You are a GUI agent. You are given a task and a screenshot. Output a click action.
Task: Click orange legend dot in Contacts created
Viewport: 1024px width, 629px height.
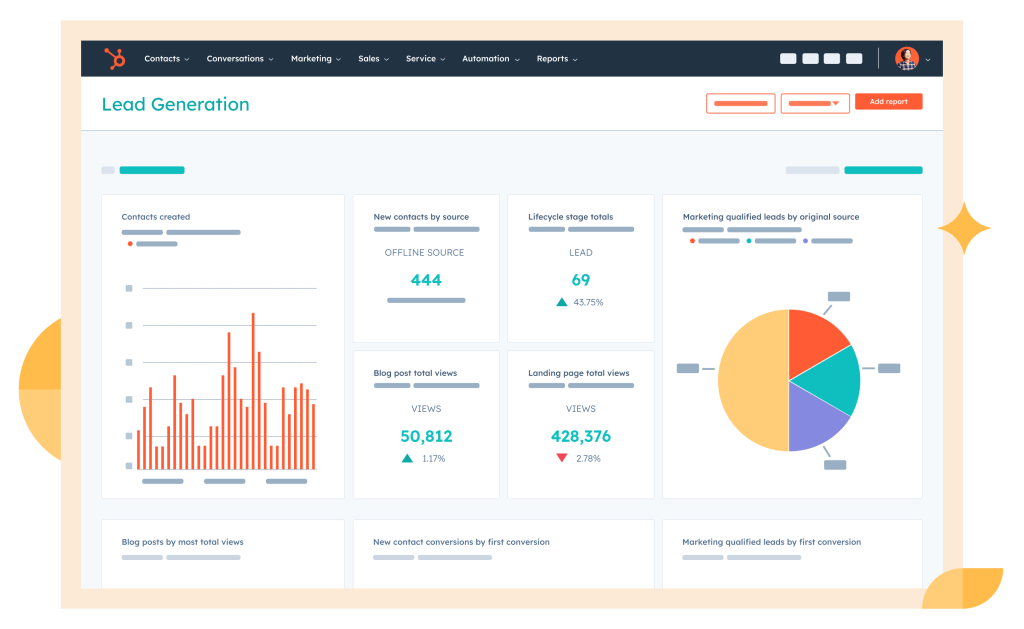click(x=129, y=244)
